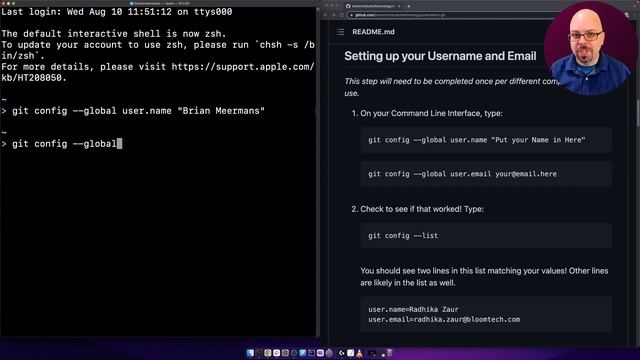Open a new browser tab
The image size is (640, 360).
pyautogui.click(x=409, y=6)
